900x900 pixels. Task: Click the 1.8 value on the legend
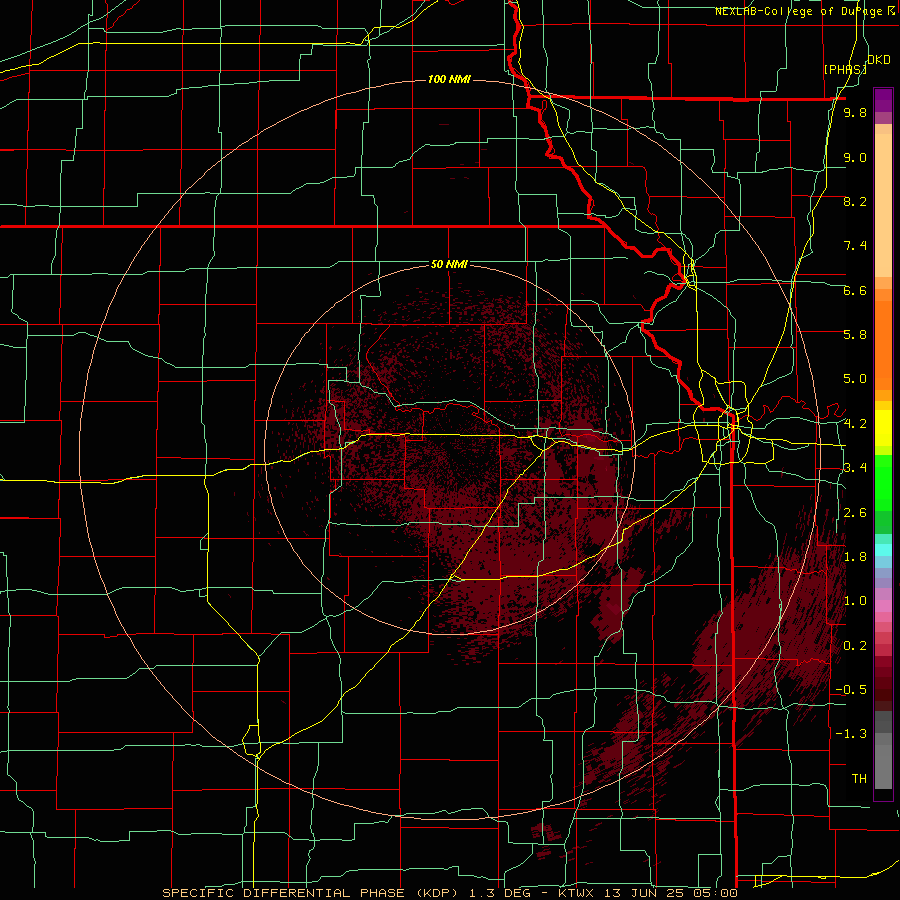click(855, 557)
